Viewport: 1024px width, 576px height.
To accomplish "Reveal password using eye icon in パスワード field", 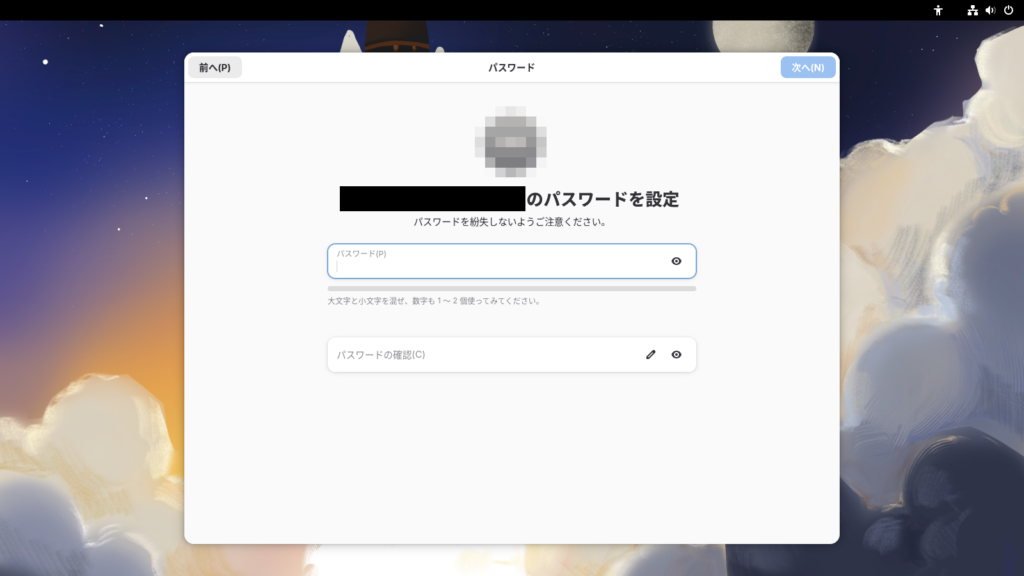I will (x=676, y=261).
